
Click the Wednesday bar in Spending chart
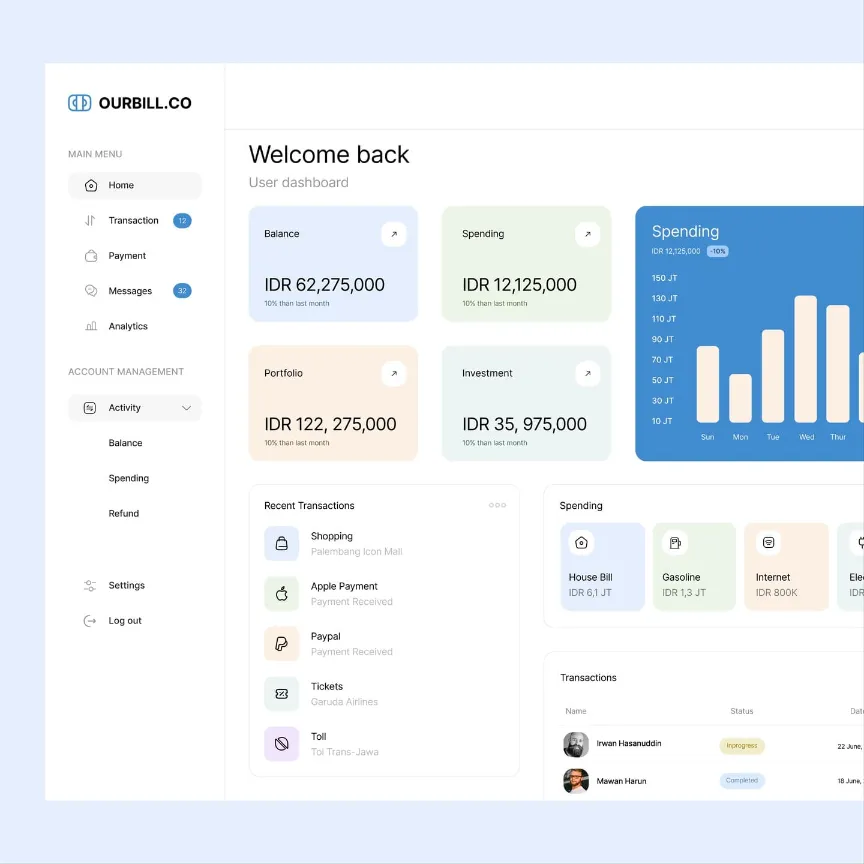(805, 359)
